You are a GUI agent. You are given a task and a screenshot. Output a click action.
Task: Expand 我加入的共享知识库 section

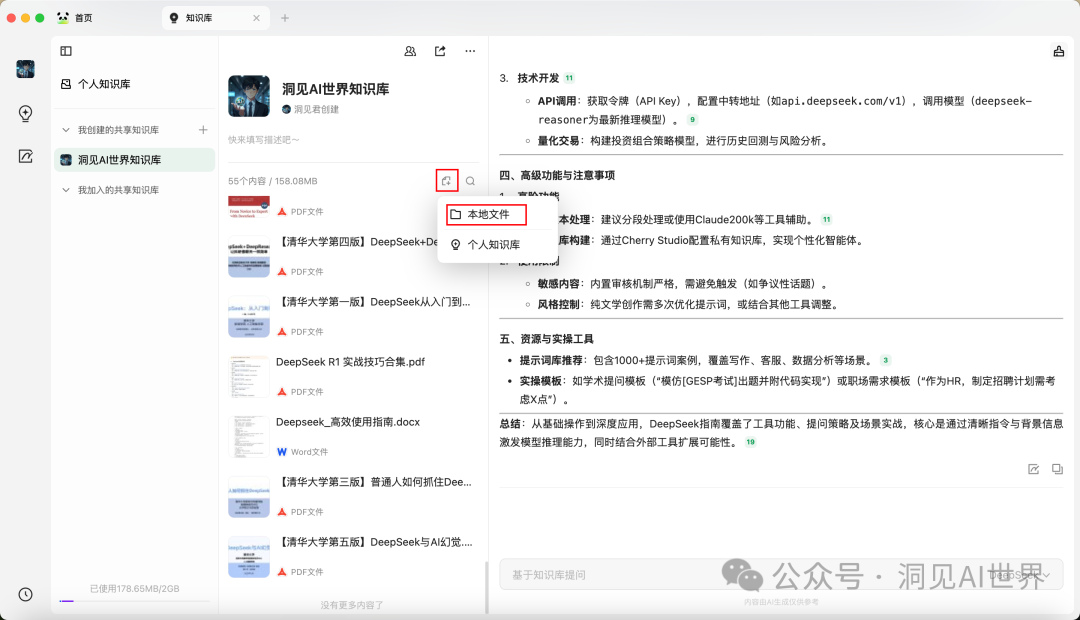pyautogui.click(x=65, y=189)
